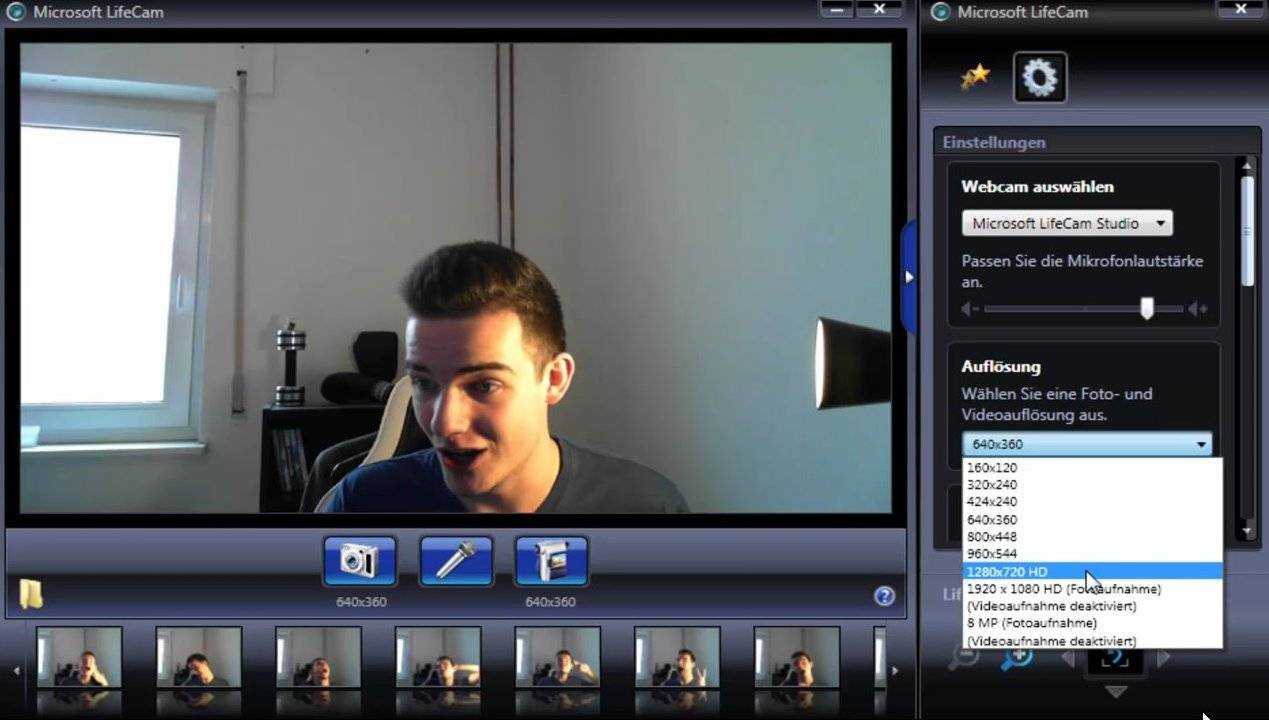Choose 640x360 in the resolution list
This screenshot has height=720, width=1269.
[1092, 519]
